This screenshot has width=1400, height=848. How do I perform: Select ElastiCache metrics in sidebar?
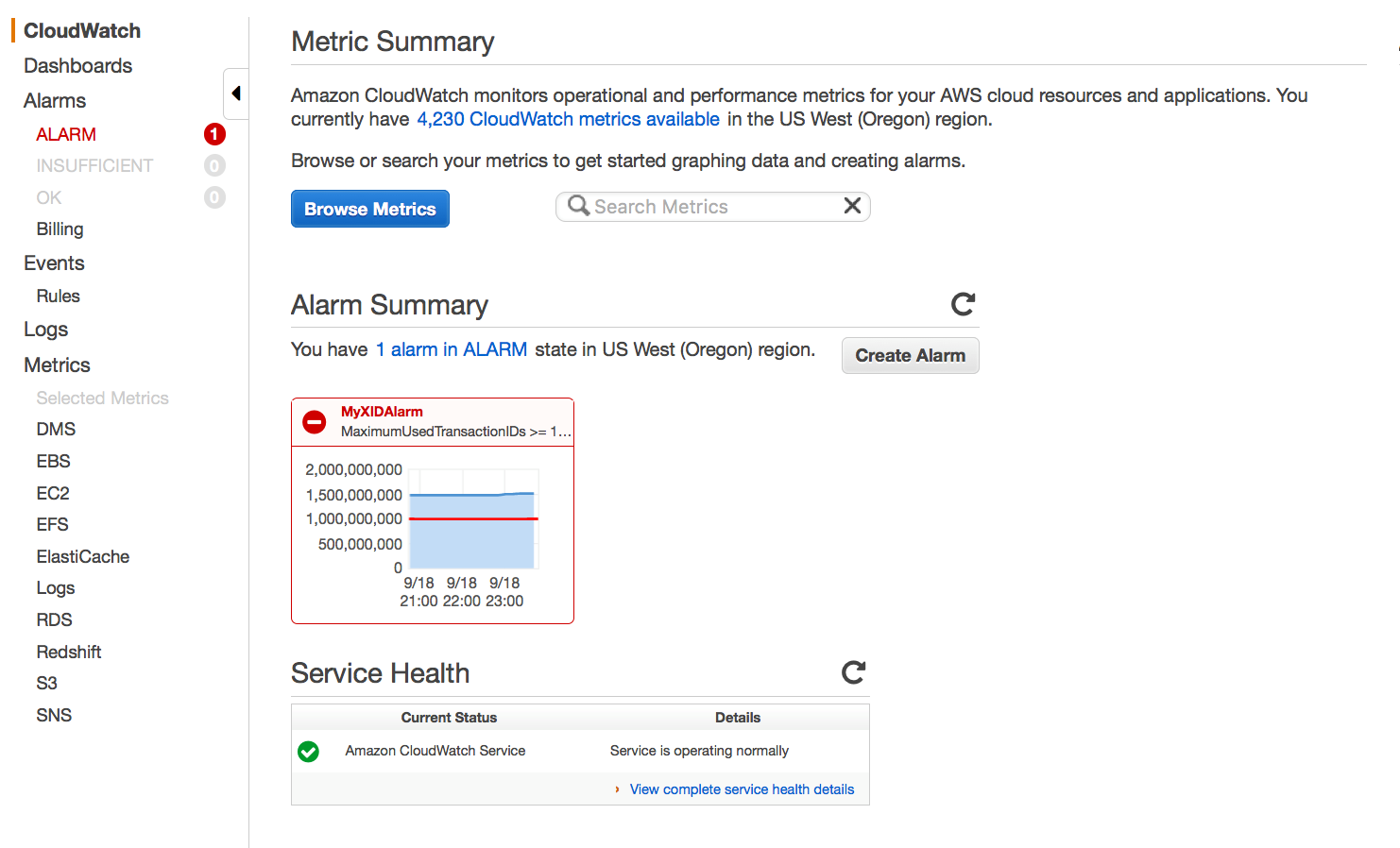pos(83,556)
